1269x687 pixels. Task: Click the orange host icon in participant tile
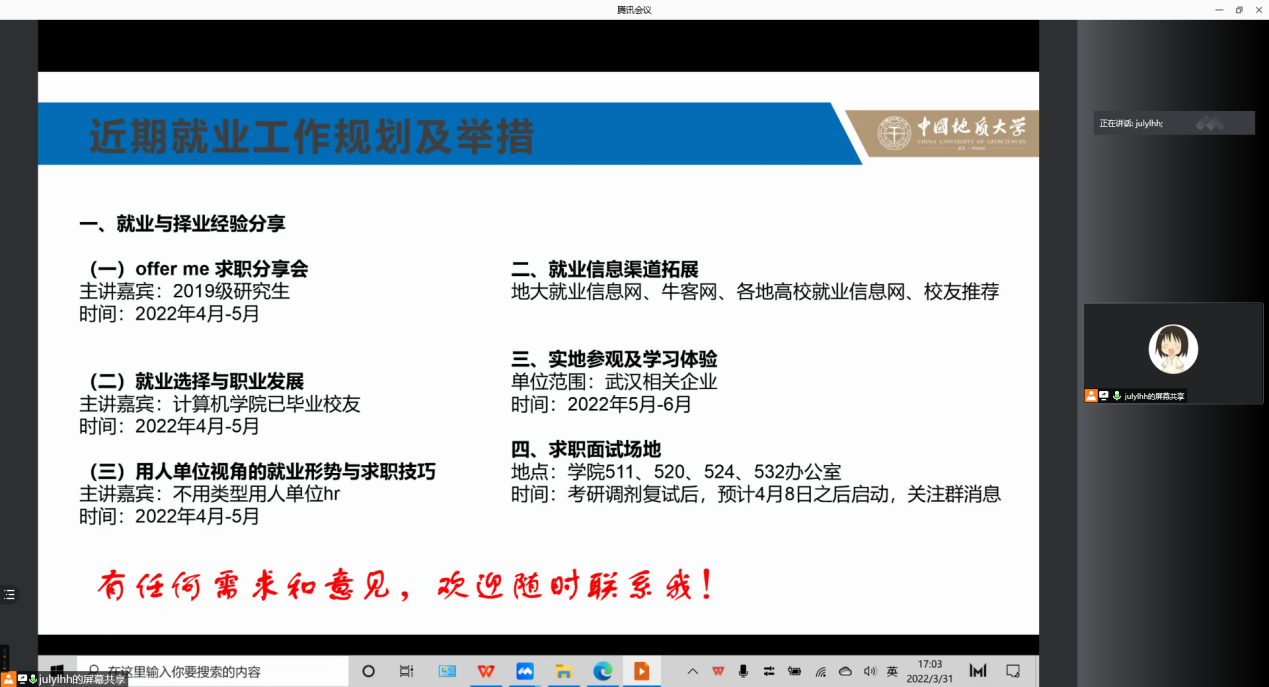1091,396
